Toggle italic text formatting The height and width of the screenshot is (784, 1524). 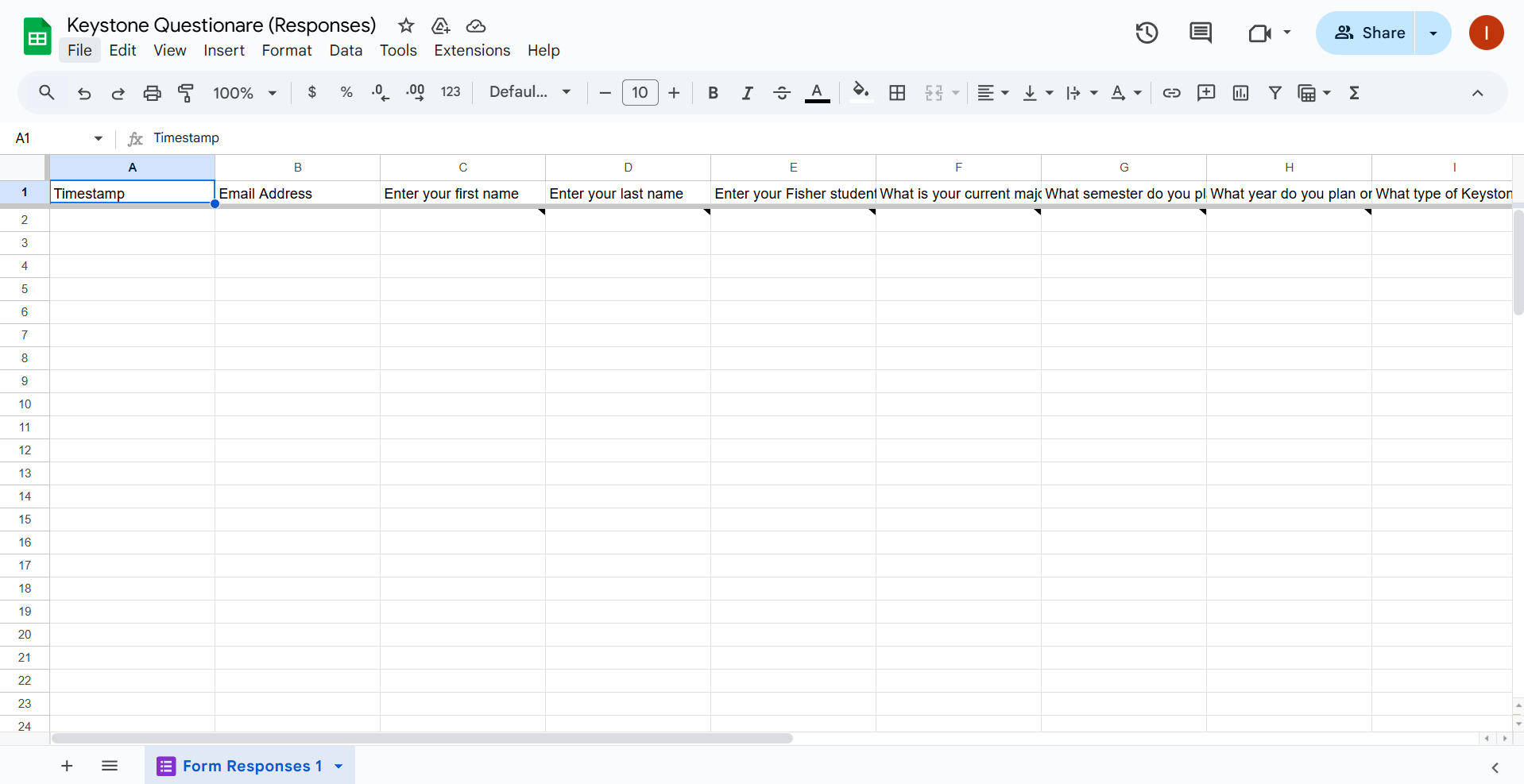point(747,93)
